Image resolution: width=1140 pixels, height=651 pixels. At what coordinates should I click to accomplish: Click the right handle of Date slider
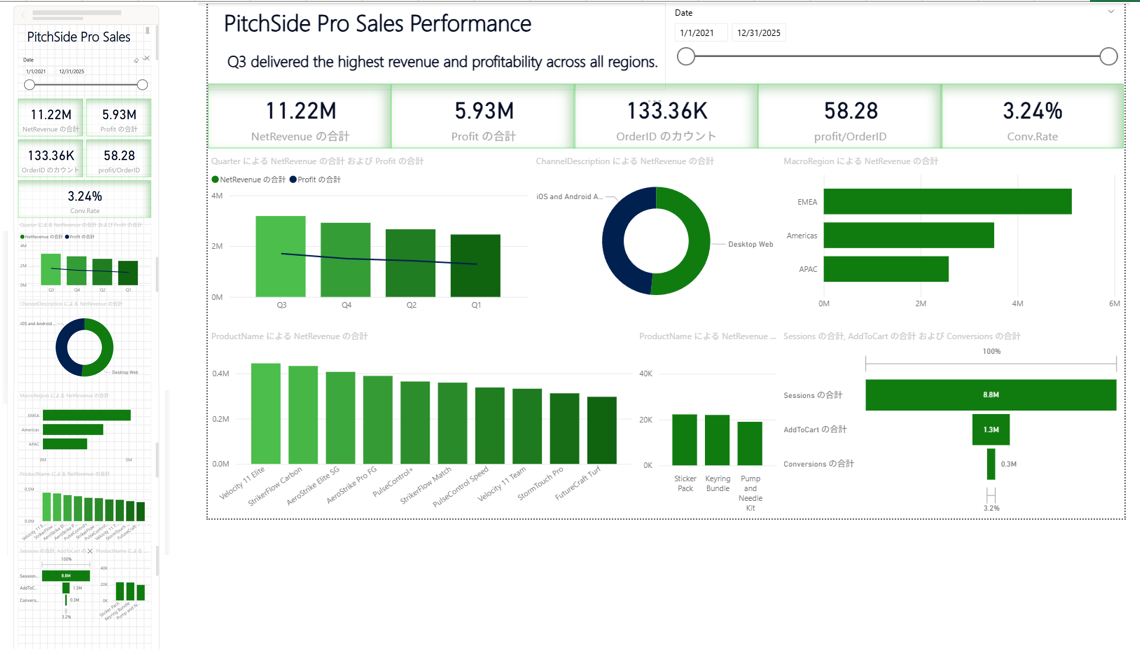pos(1108,56)
